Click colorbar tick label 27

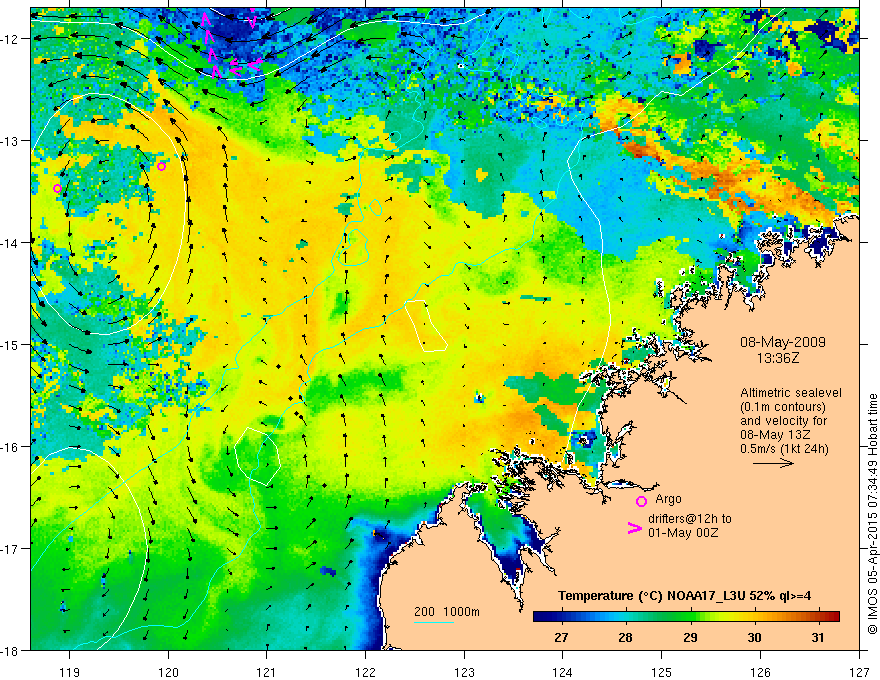pyautogui.click(x=561, y=637)
